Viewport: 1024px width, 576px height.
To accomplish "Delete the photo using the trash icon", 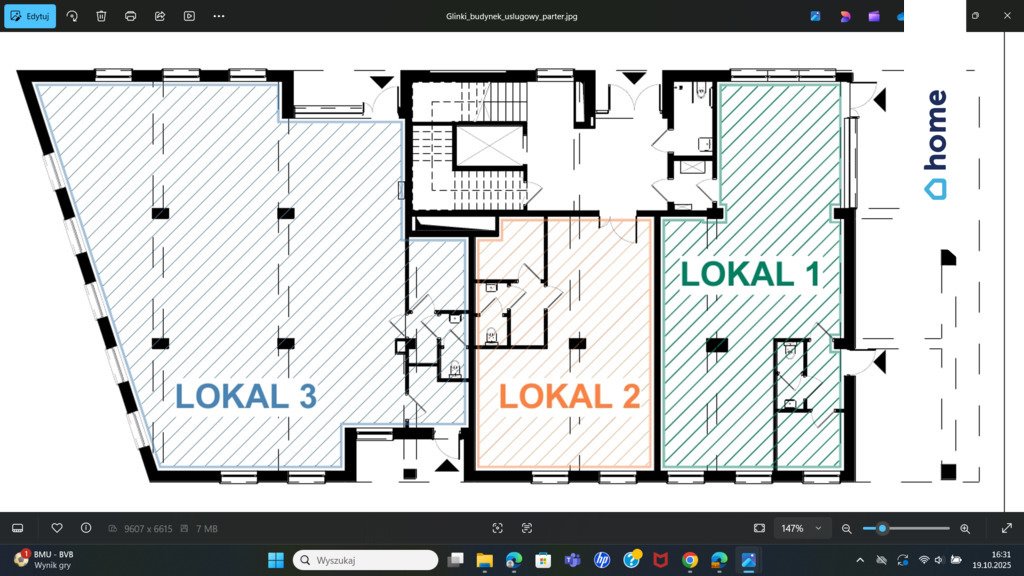I will click(x=101, y=16).
